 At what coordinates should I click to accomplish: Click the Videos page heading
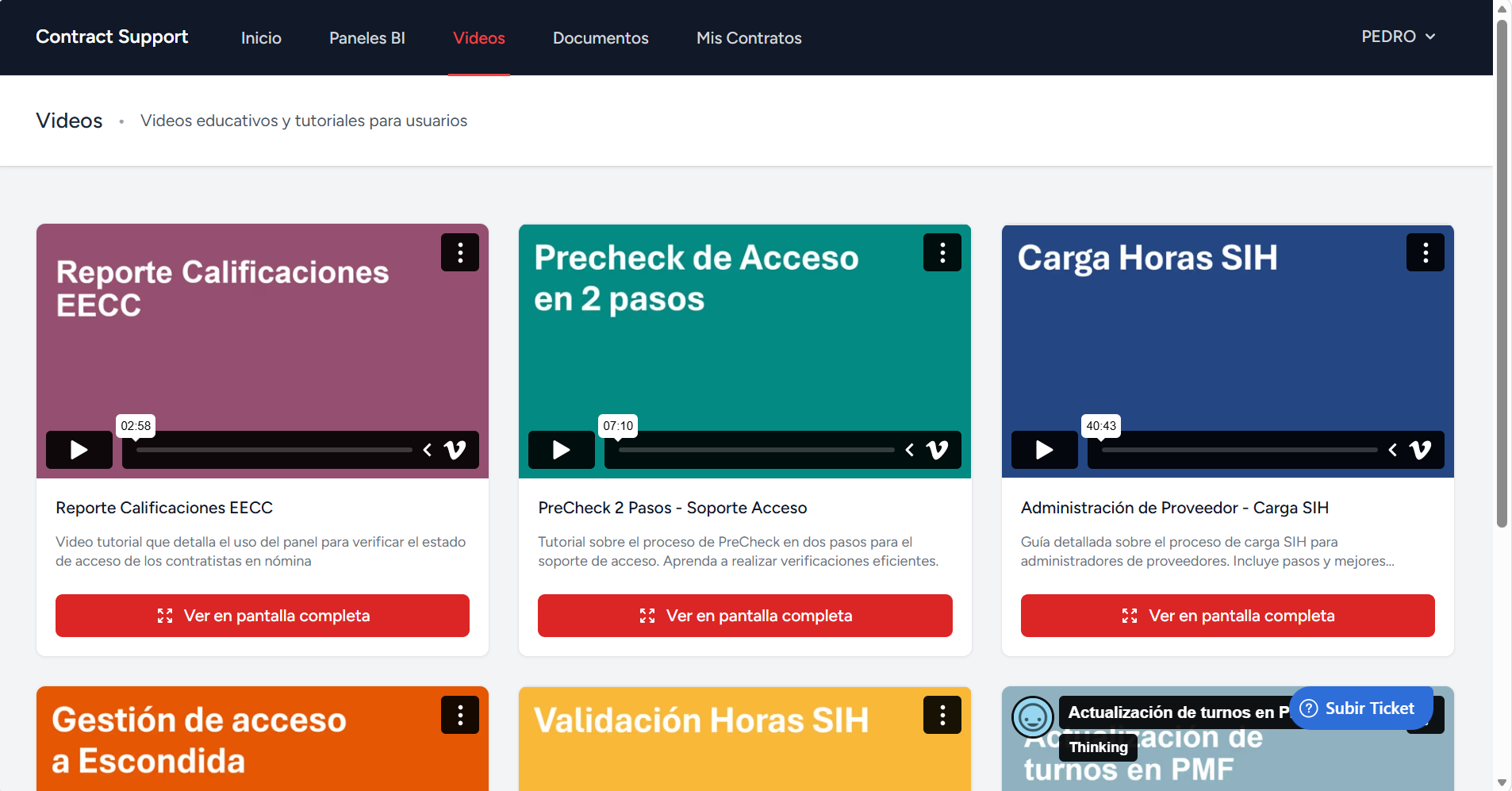coord(69,121)
